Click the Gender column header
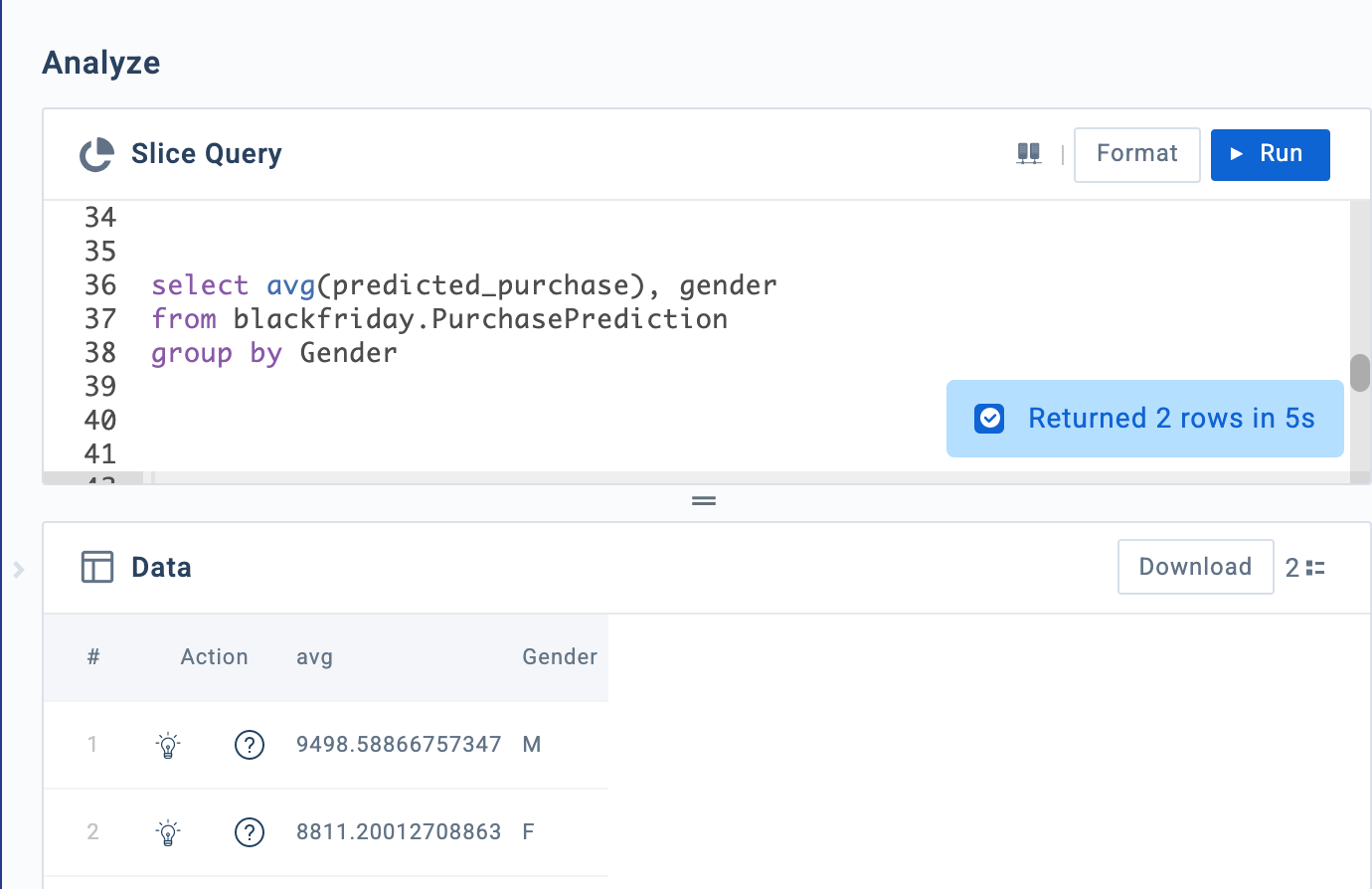This screenshot has width=1372, height=889. point(560,657)
